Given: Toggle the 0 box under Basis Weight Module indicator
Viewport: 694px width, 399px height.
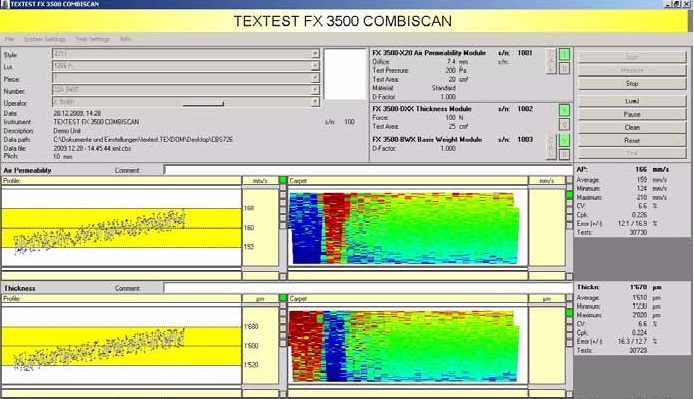Looking at the screenshot, I should tap(564, 155).
